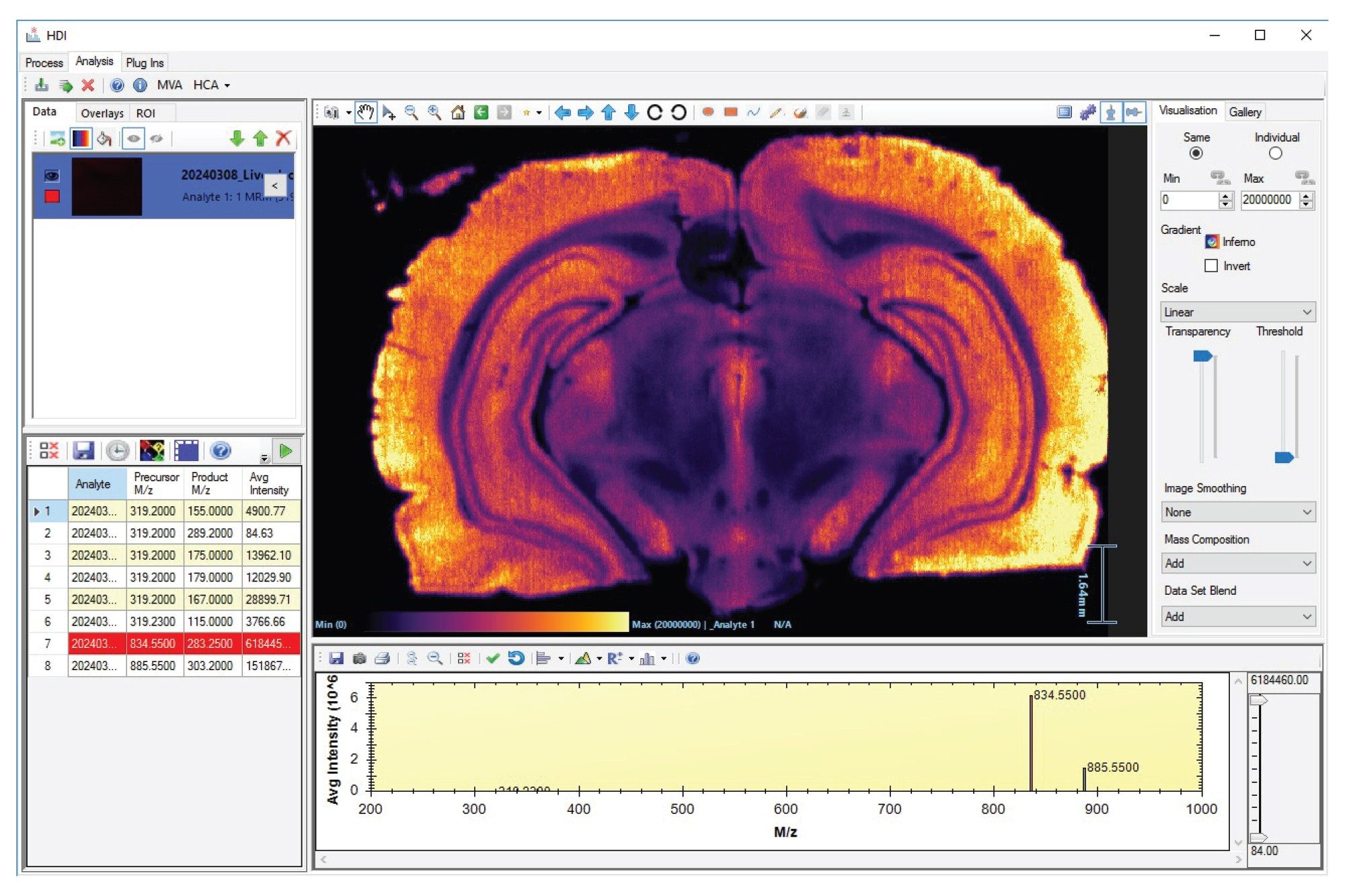Viewport: 1345px width, 896px height.
Task: Select the orange ellipse ROI tool
Action: pyautogui.click(x=707, y=112)
